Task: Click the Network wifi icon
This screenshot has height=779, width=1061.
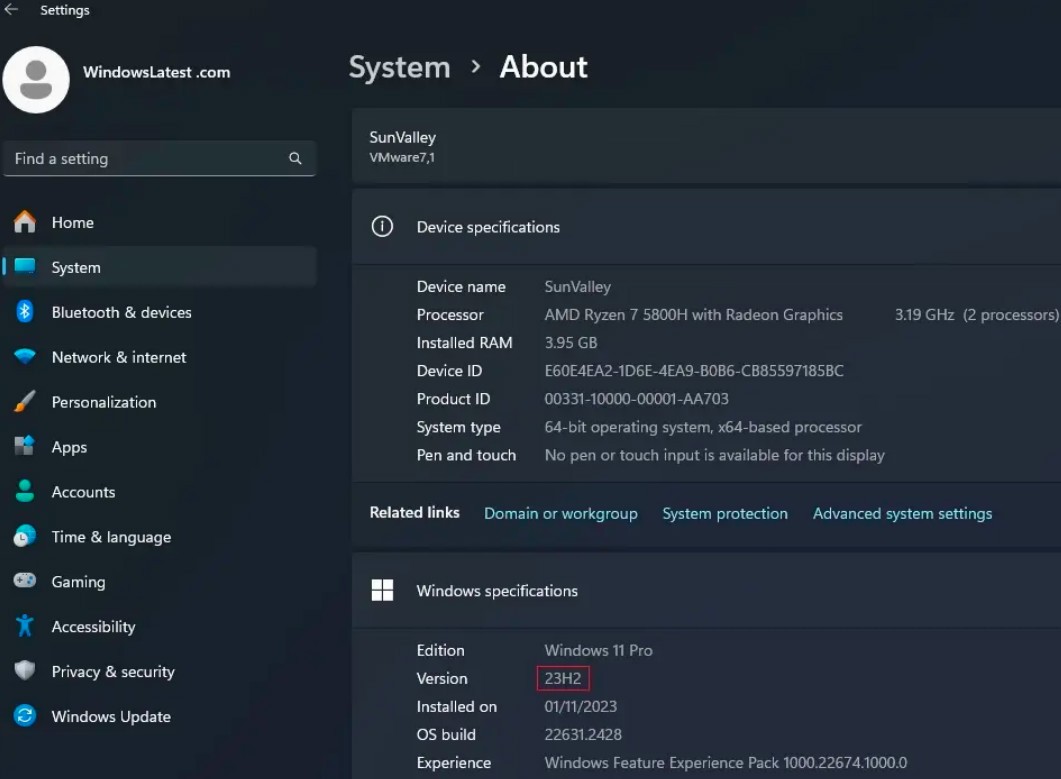Action: (x=25, y=356)
